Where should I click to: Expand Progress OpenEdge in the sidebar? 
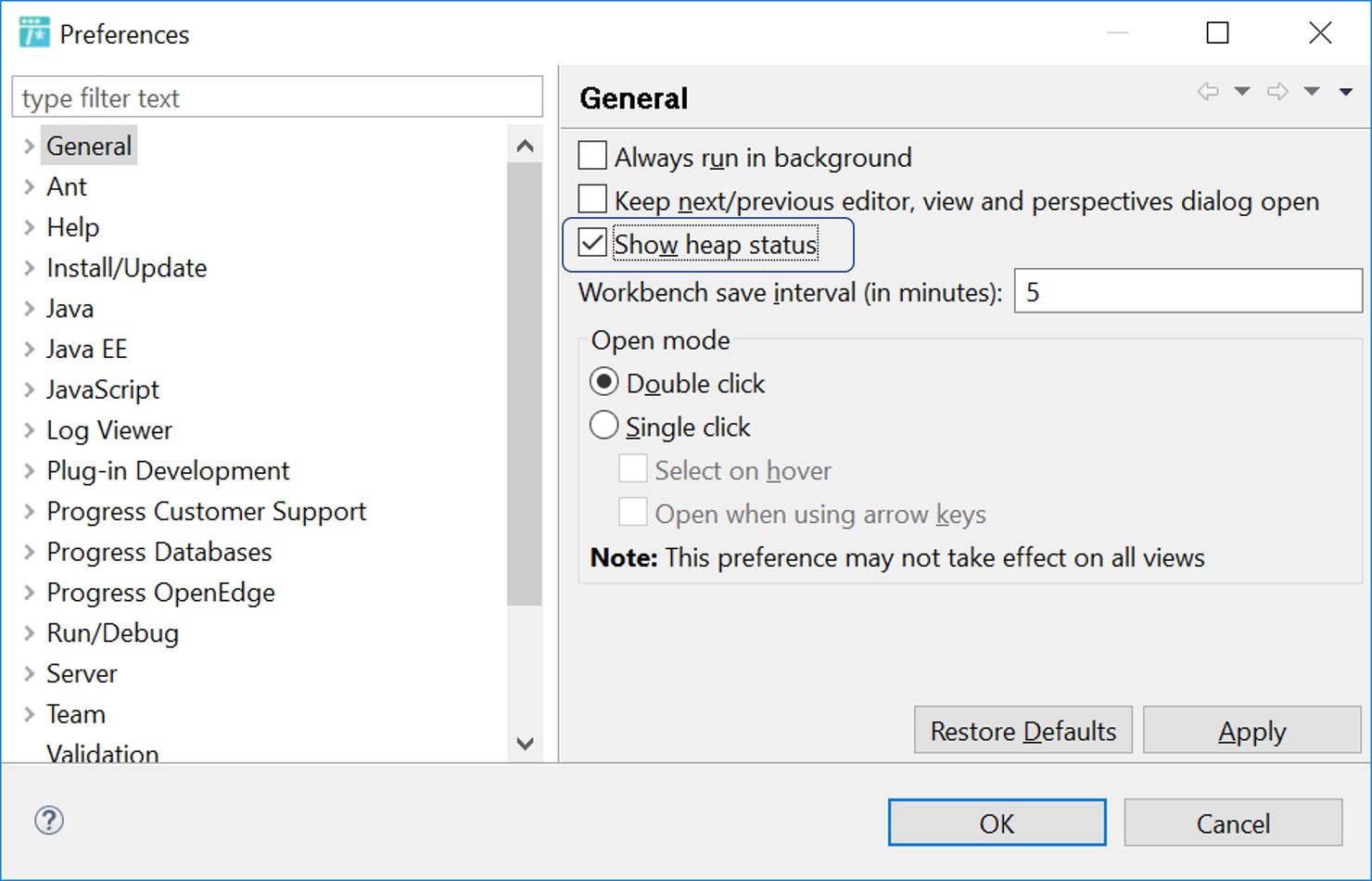(28, 593)
